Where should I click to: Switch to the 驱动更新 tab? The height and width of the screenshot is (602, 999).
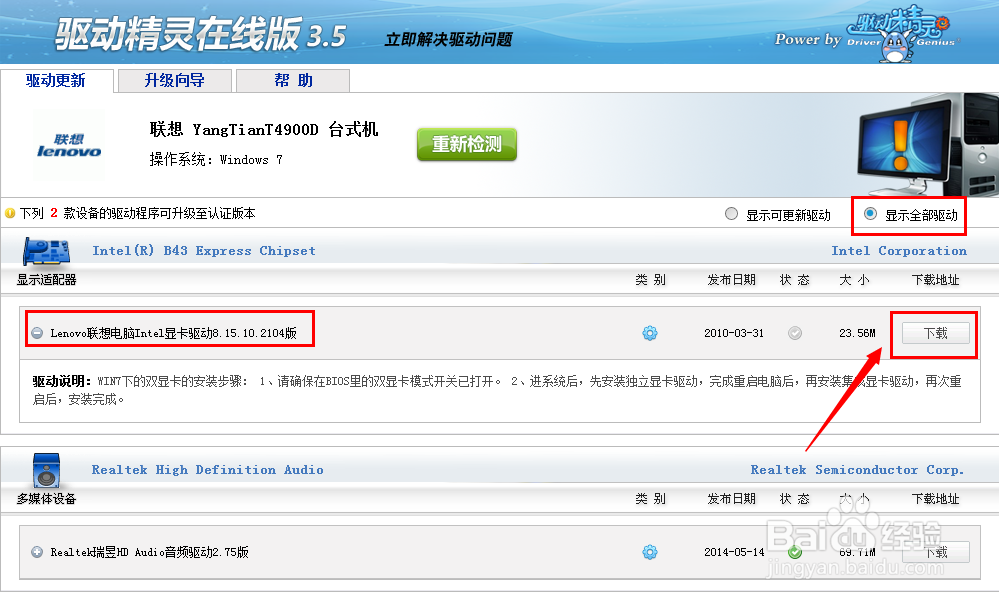[x=56, y=81]
